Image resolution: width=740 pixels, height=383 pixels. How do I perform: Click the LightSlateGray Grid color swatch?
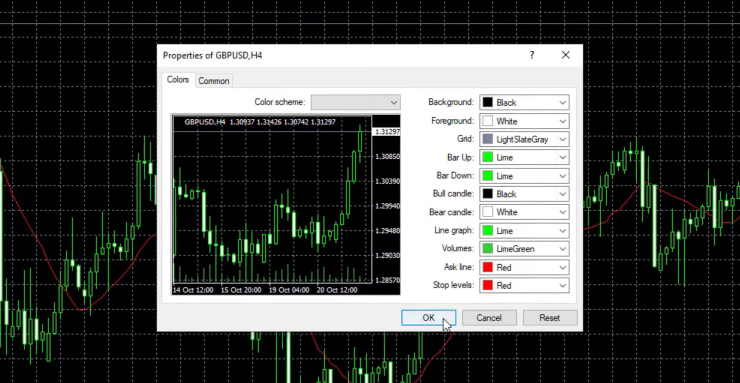pos(488,139)
